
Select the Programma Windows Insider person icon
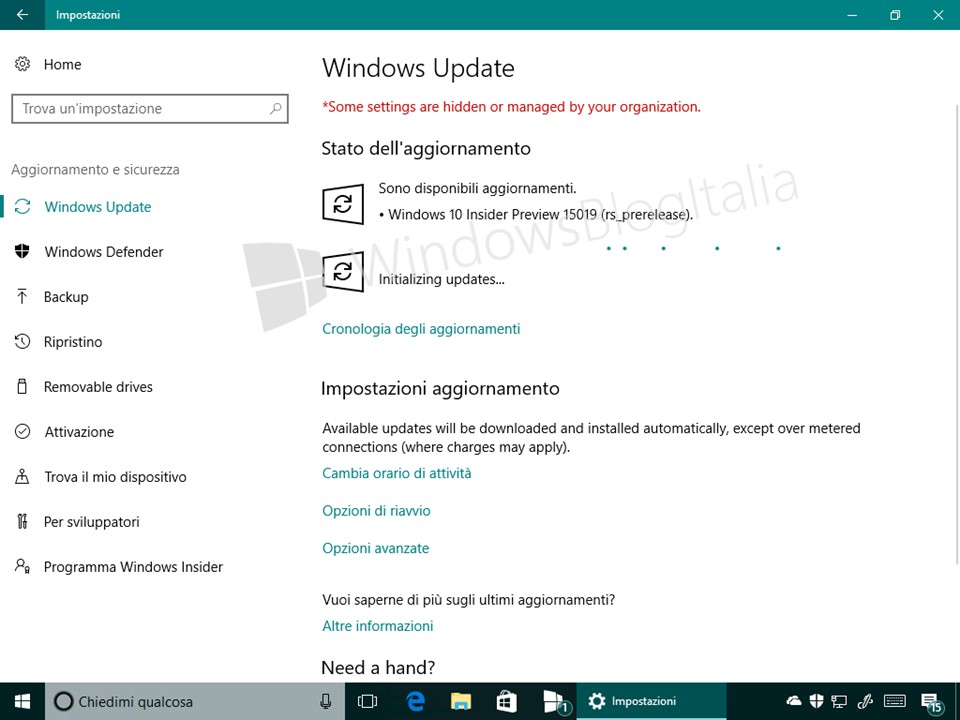tap(23, 566)
